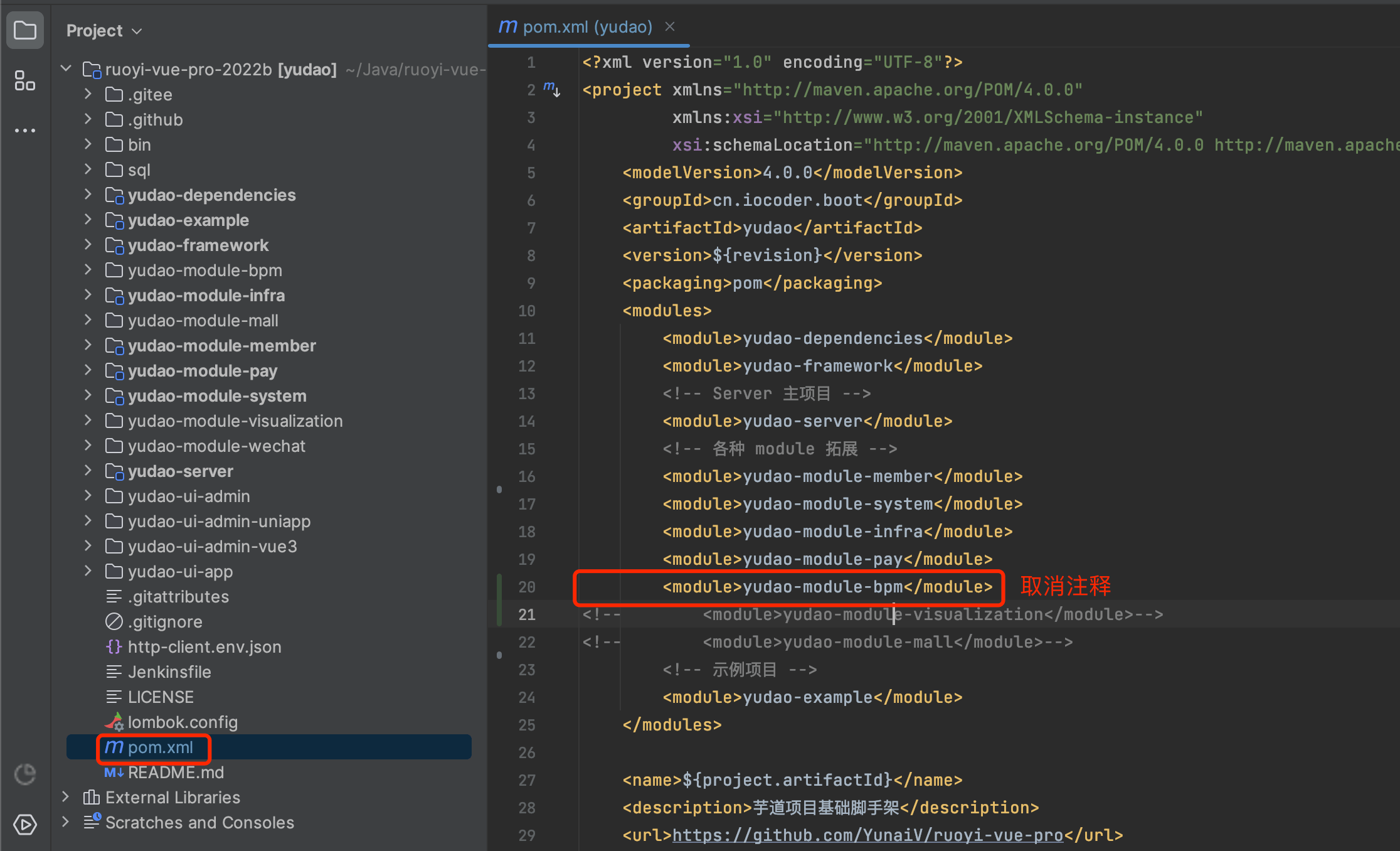
Task: Click the README.md markdown file icon
Action: point(114,773)
